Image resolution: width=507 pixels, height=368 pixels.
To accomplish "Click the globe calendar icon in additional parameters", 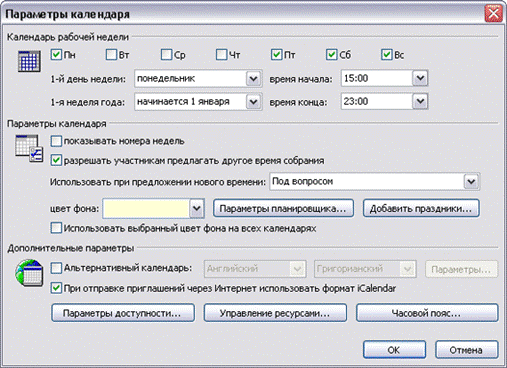I will [x=29, y=273].
